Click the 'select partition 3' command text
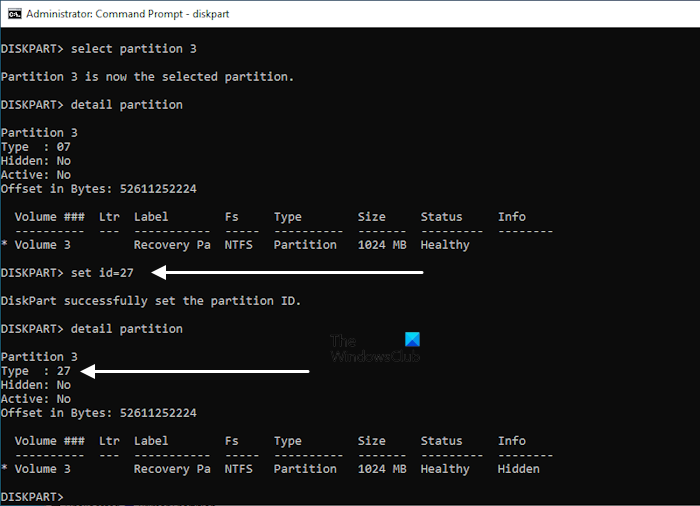 (133, 49)
